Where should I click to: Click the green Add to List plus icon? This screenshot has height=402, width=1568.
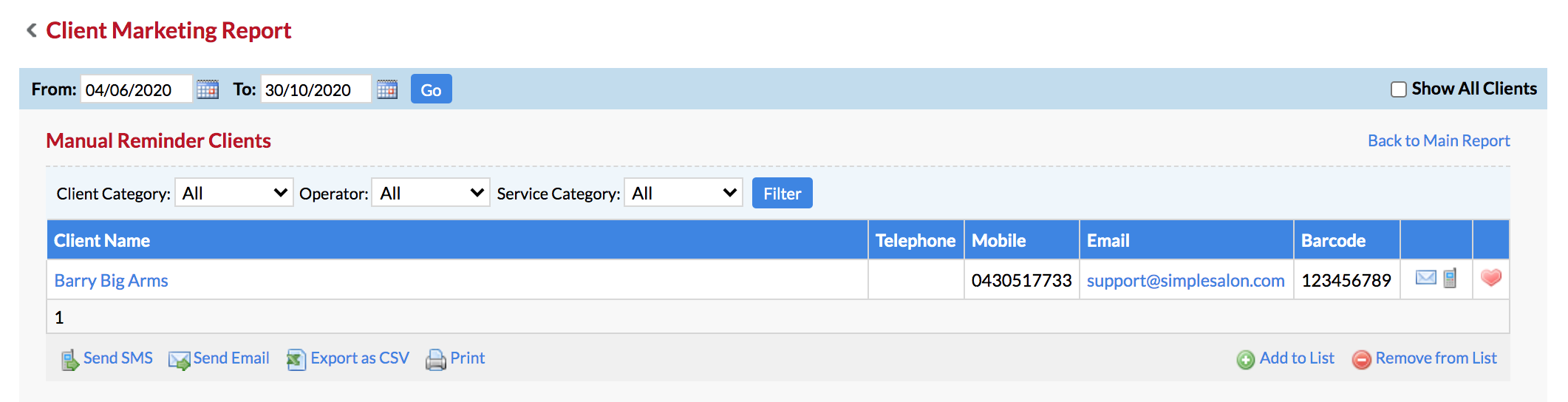pos(1246,360)
